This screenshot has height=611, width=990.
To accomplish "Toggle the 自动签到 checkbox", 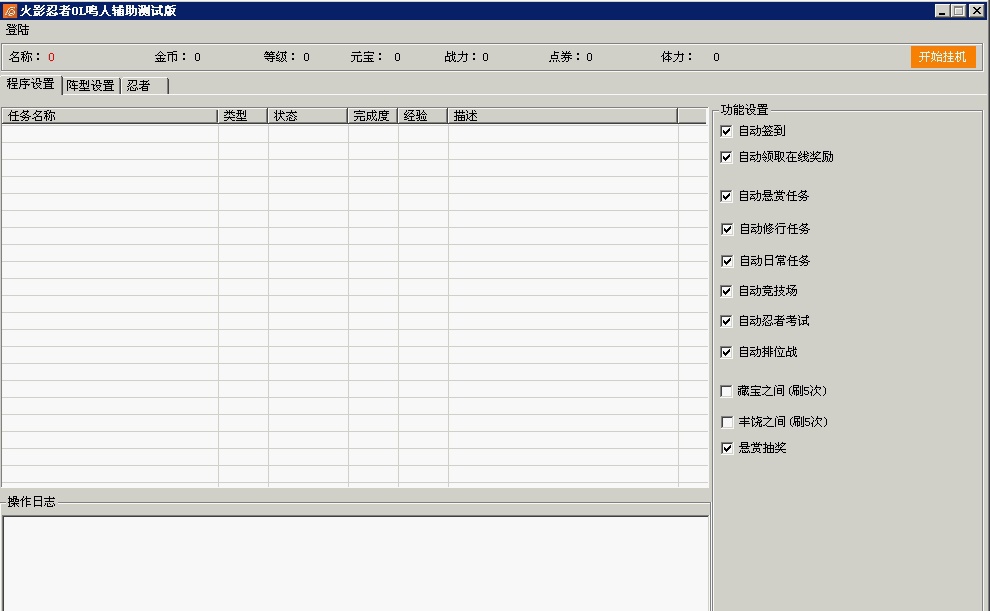I will [x=726, y=131].
